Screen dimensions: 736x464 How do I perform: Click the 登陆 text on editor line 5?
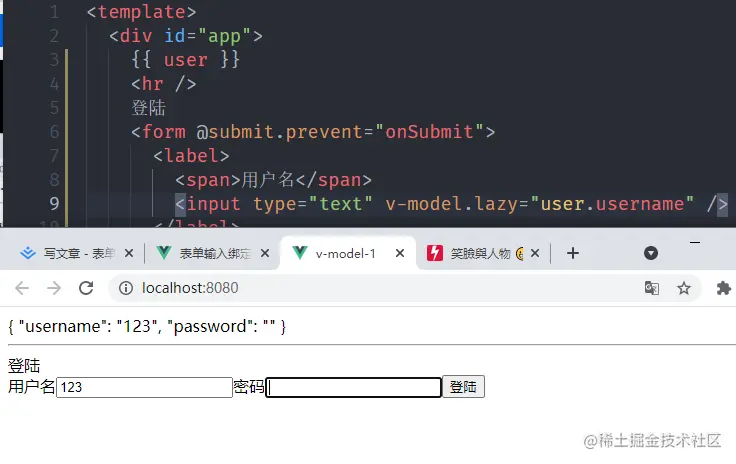[x=148, y=108]
